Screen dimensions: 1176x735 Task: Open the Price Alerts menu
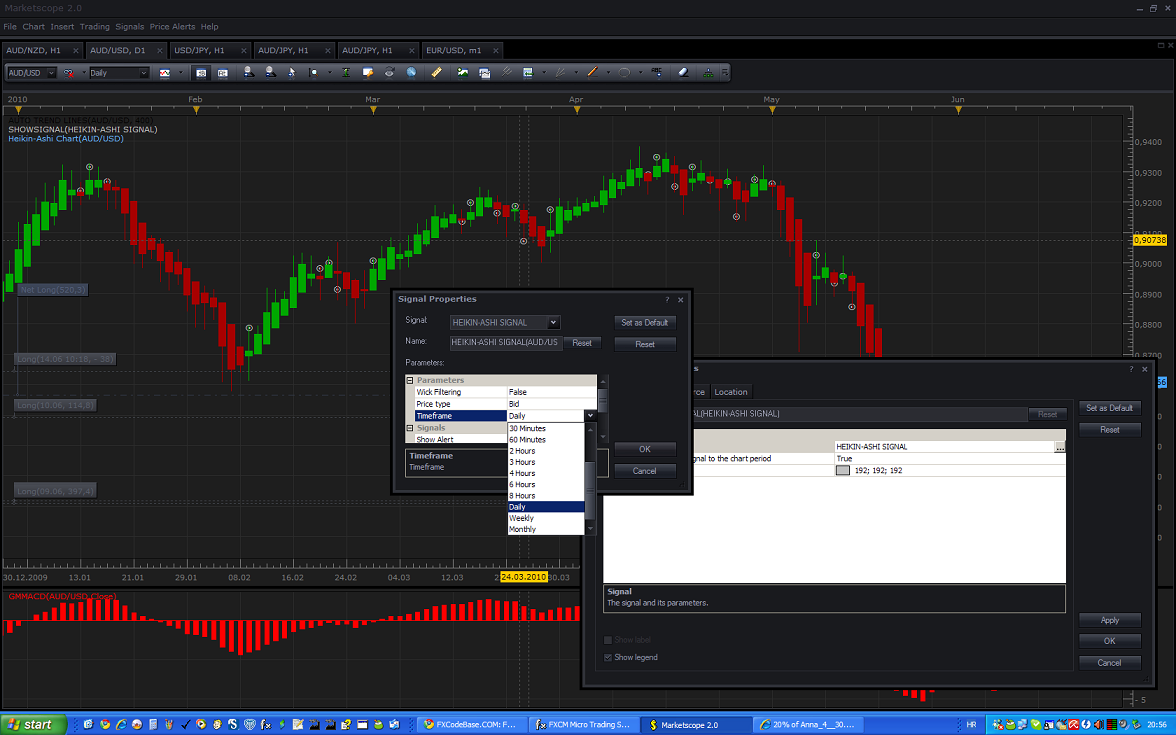pos(172,26)
